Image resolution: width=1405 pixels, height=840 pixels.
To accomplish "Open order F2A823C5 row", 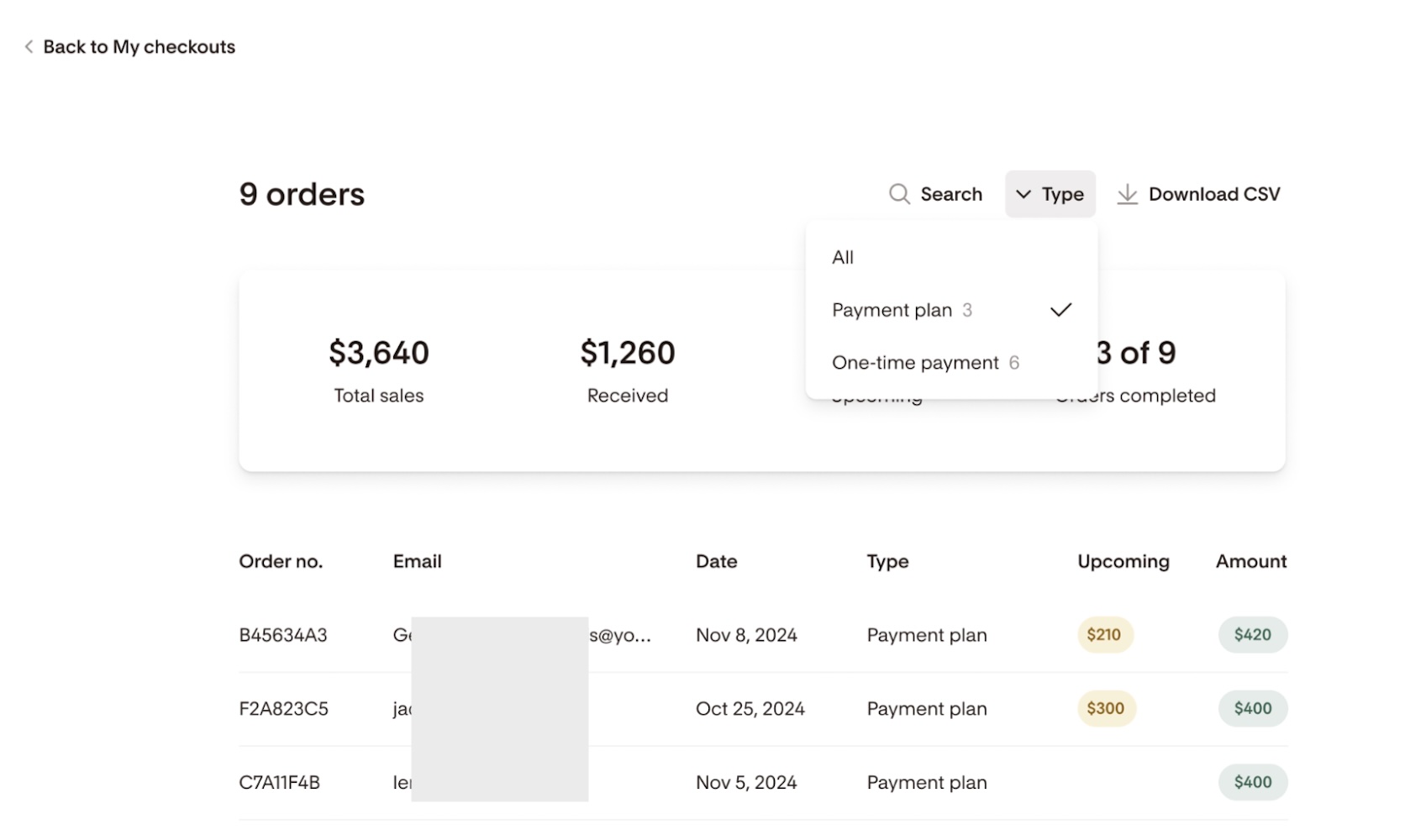I will [x=284, y=709].
